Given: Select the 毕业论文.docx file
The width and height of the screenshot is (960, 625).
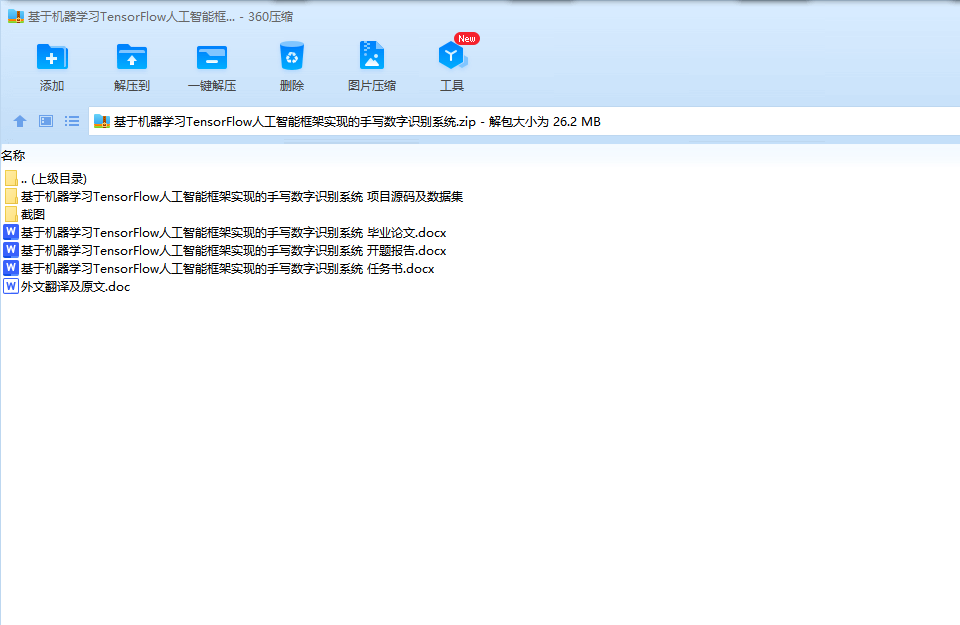Looking at the screenshot, I should [225, 233].
